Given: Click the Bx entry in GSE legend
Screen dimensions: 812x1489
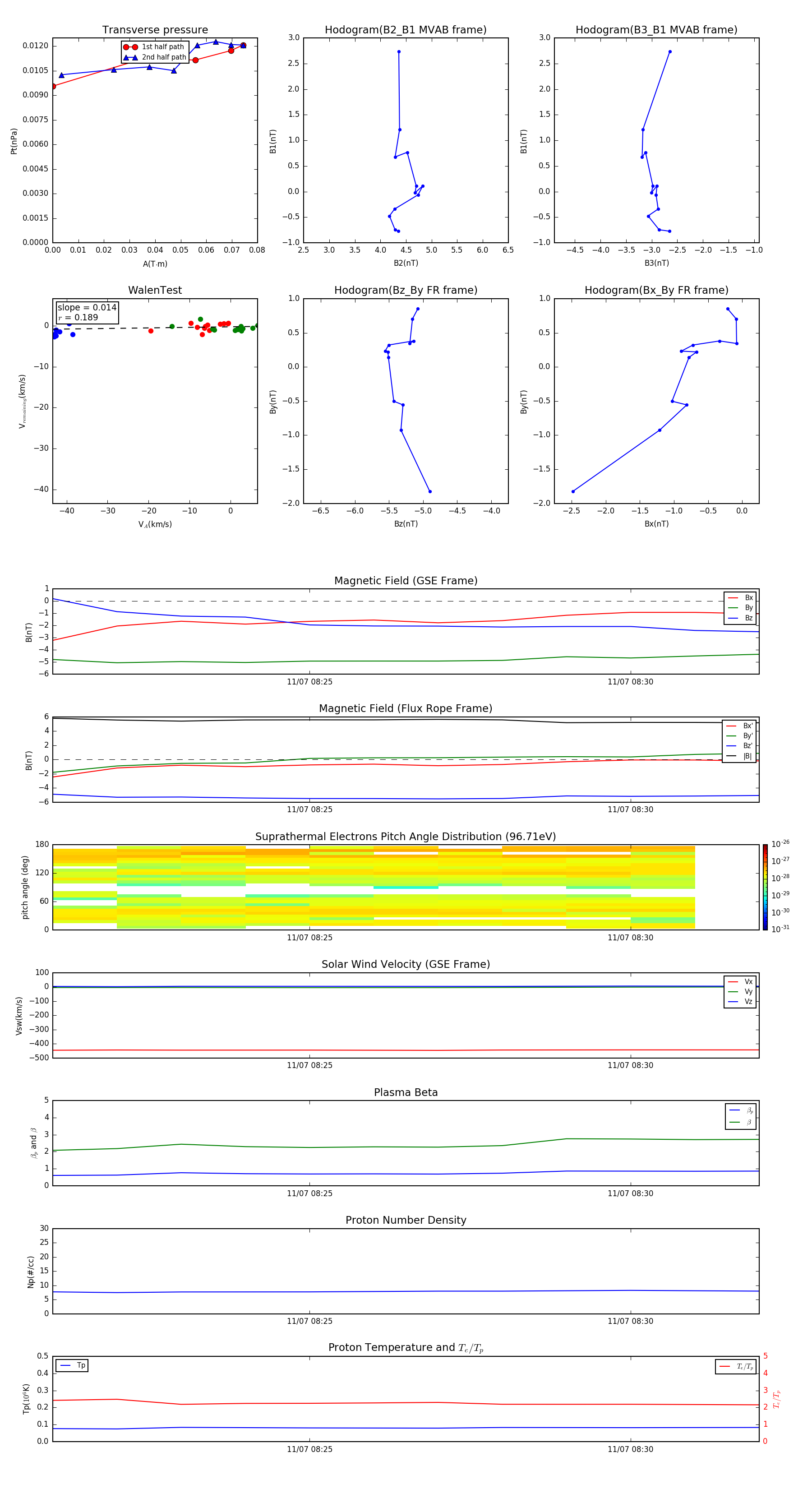Looking at the screenshot, I should click(740, 598).
